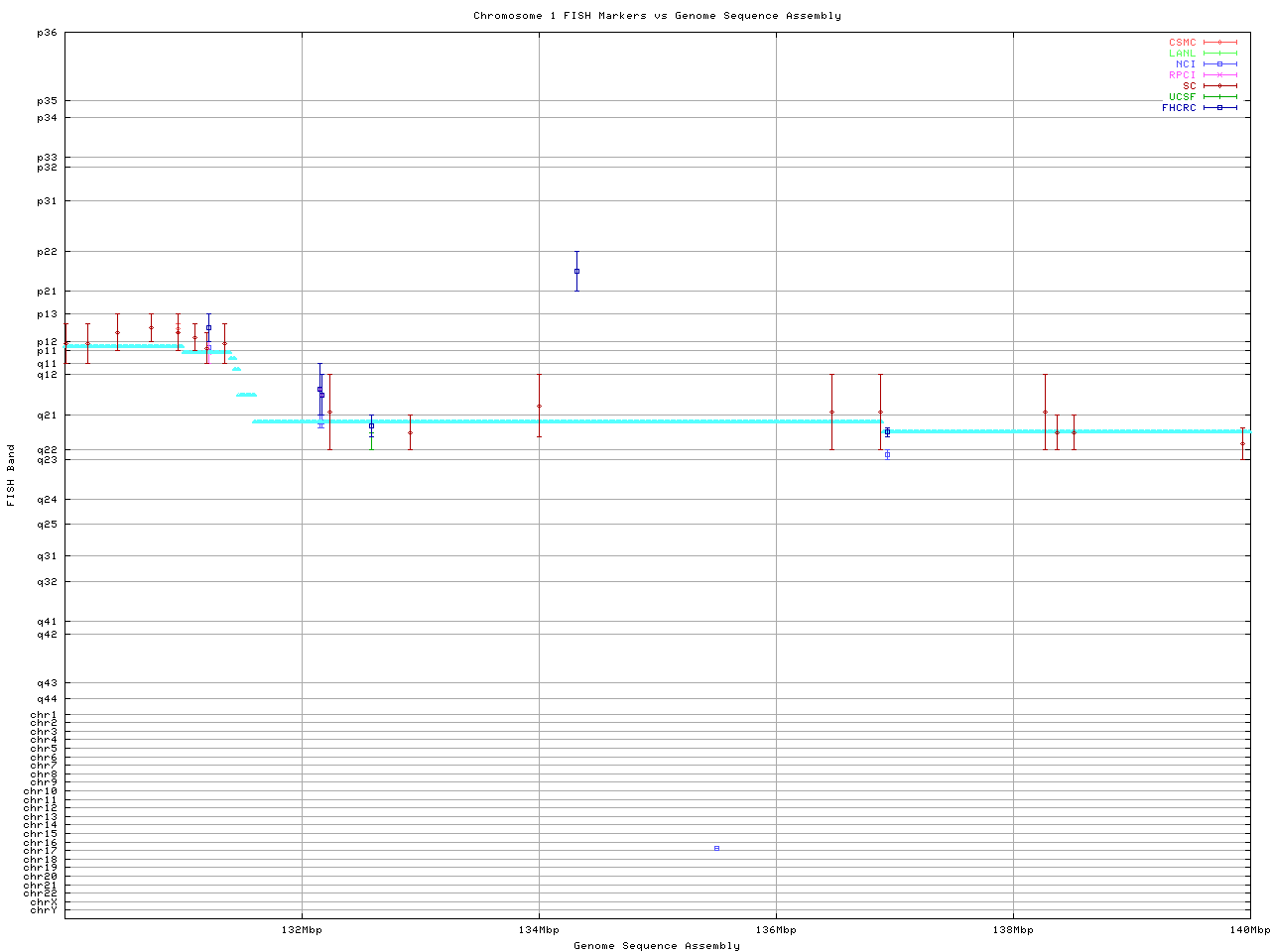Select the q44 band label on y-axis

[x=47, y=699]
